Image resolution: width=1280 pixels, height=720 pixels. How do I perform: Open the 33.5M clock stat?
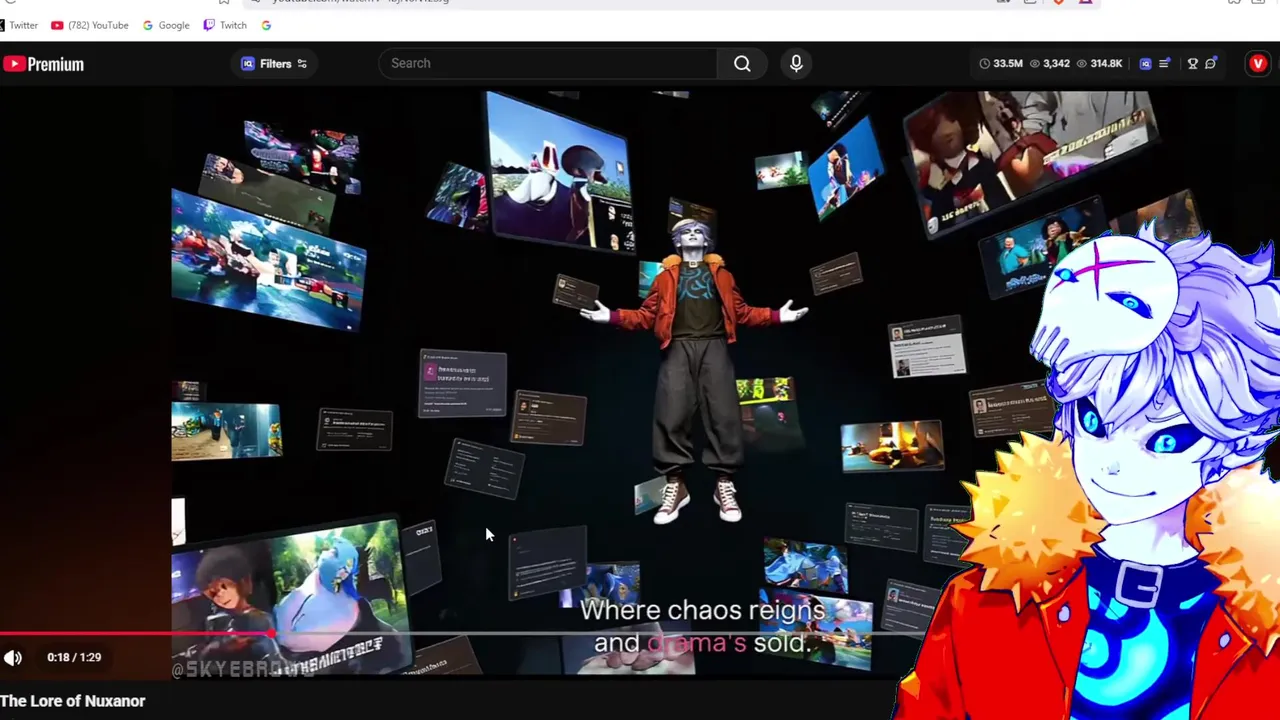coord(1001,64)
